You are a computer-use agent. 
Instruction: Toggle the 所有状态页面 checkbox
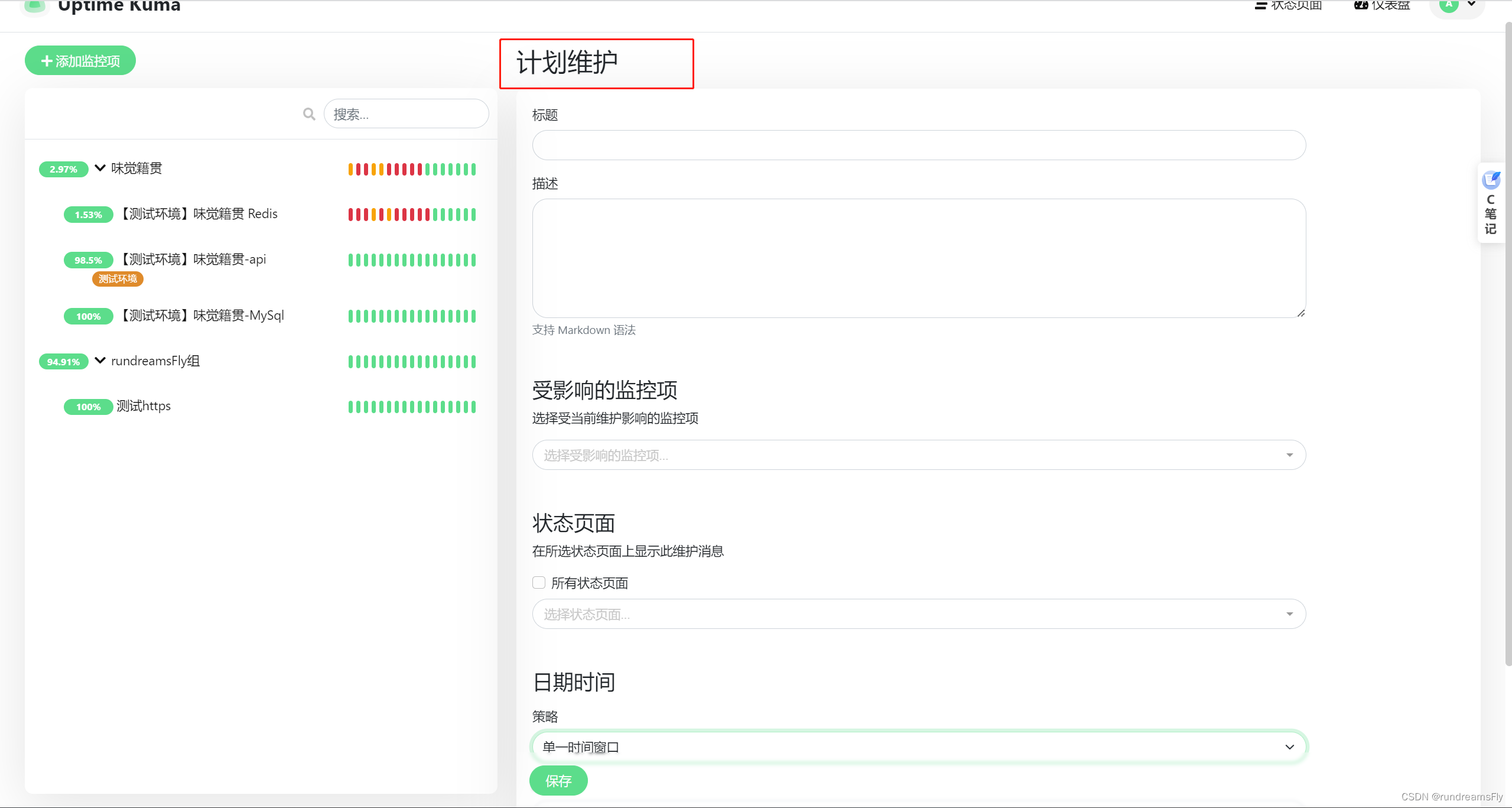(x=539, y=583)
